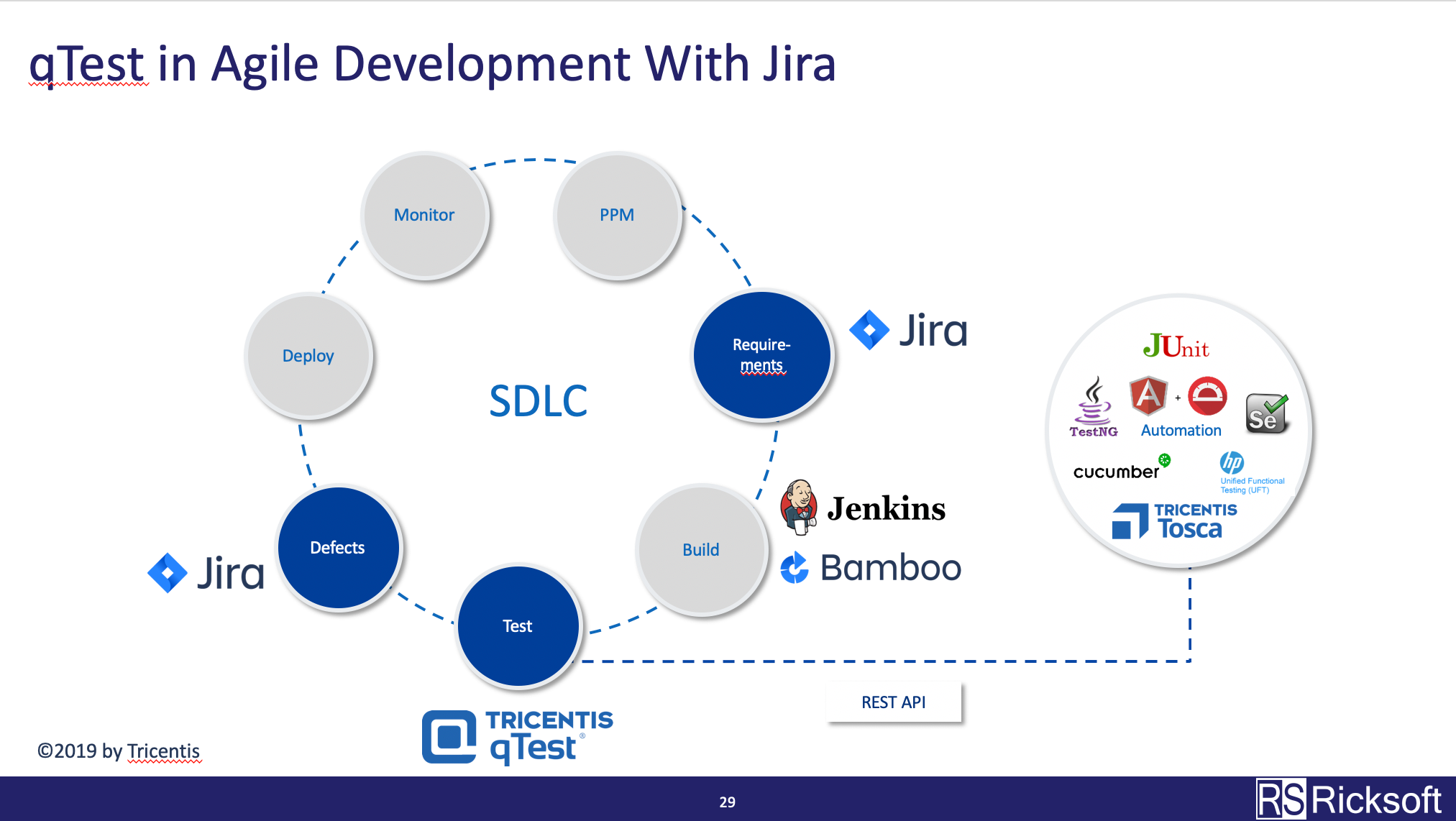Click the Jenkins butler mascot icon
This screenshot has height=821, width=1456.
[799, 507]
